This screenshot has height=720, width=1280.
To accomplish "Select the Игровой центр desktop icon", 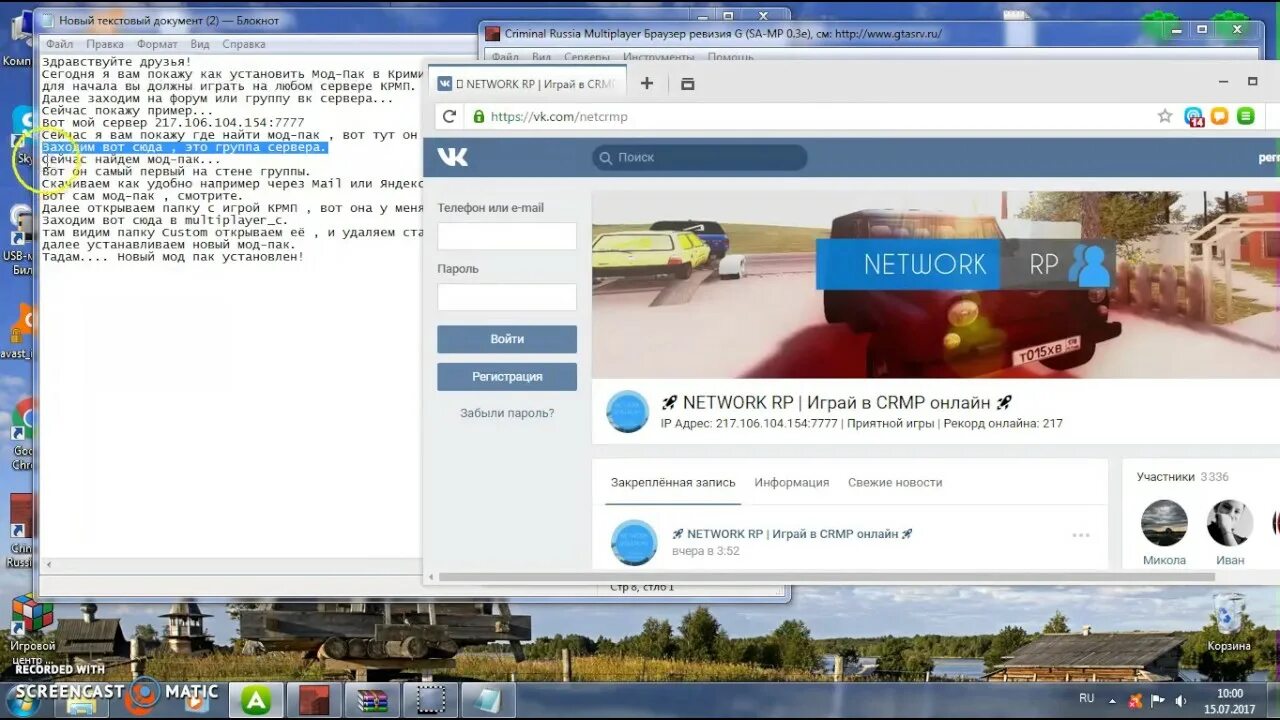I will pos(32,630).
